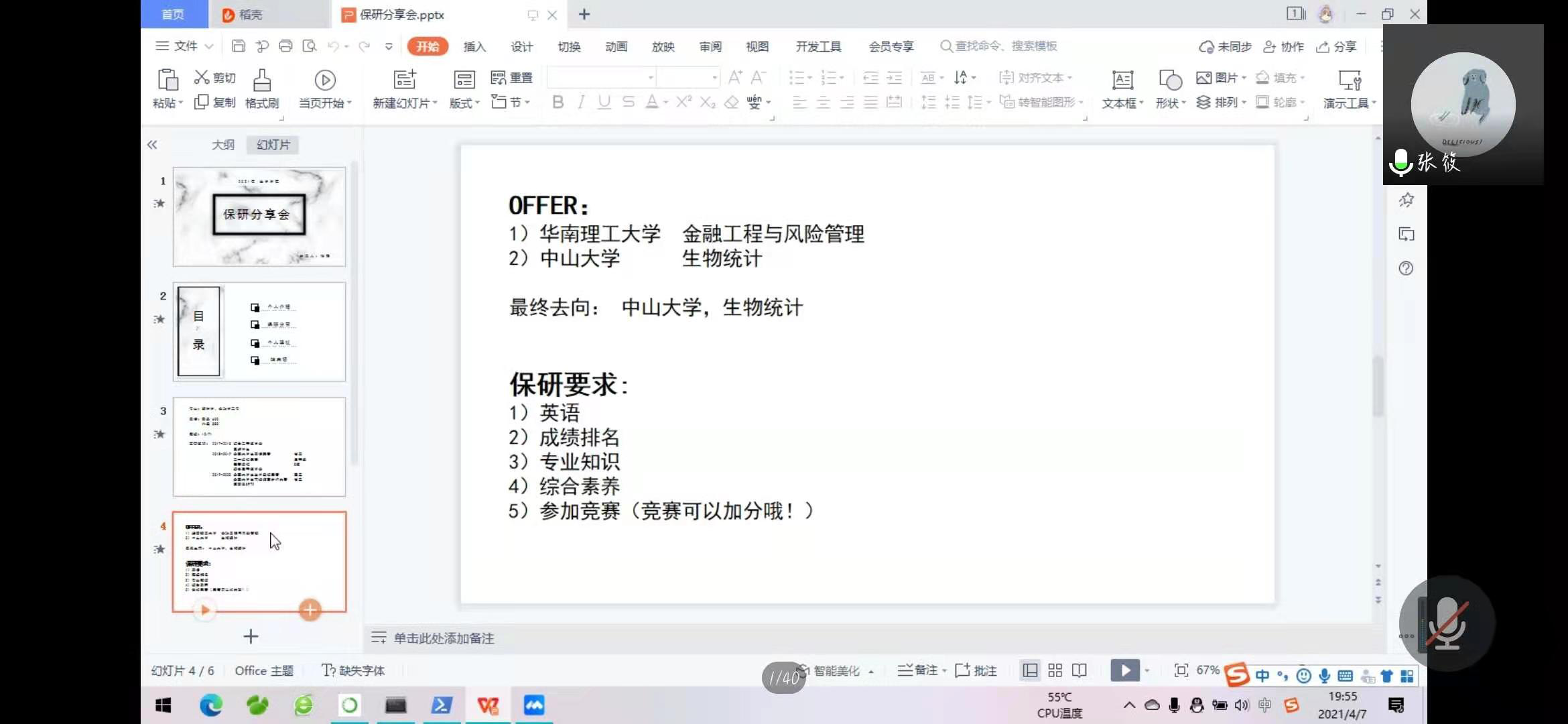The height and width of the screenshot is (724, 1568).
Task: Click the Save icon in quick toolbar
Action: 239,46
